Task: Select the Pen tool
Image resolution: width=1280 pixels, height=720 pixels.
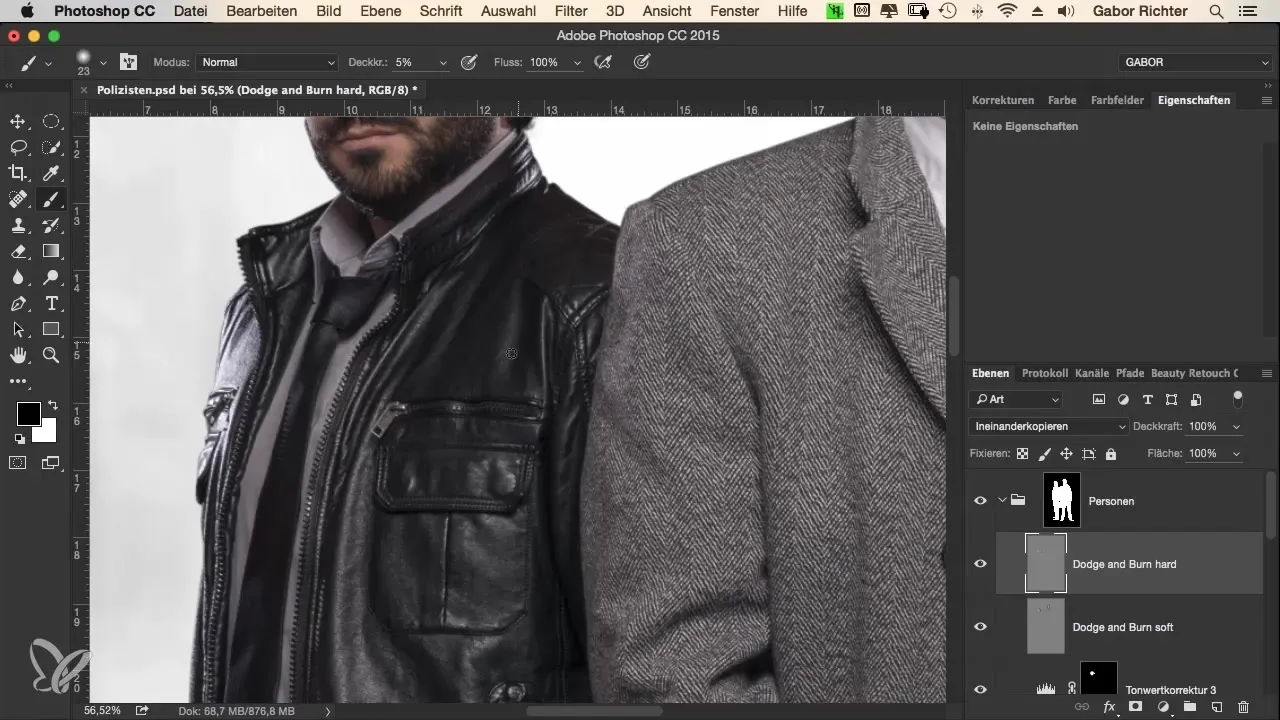Action: click(18, 304)
